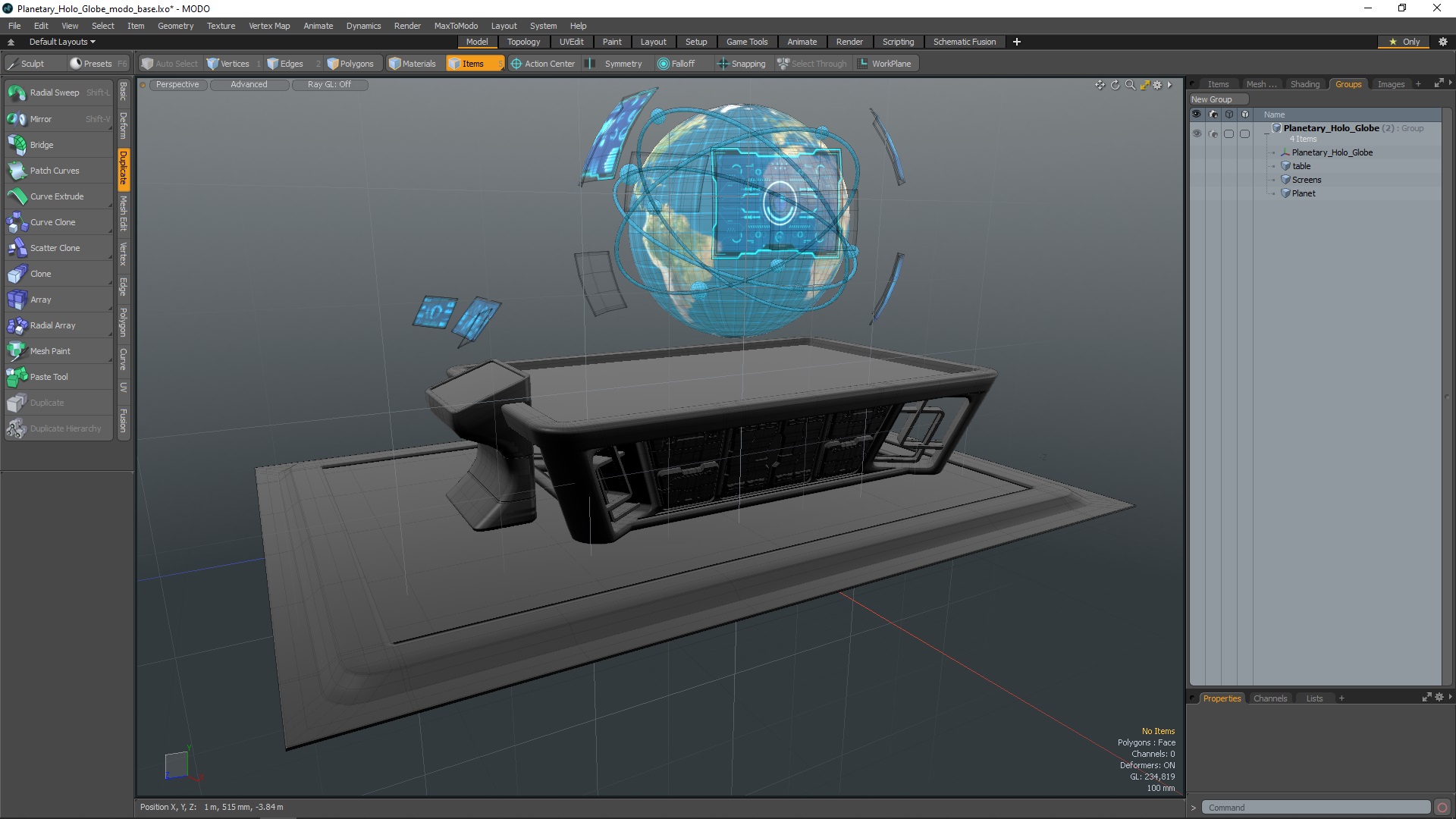Select the Curve Extrude tool
Image resolution: width=1456 pixels, height=819 pixels.
pos(57,196)
